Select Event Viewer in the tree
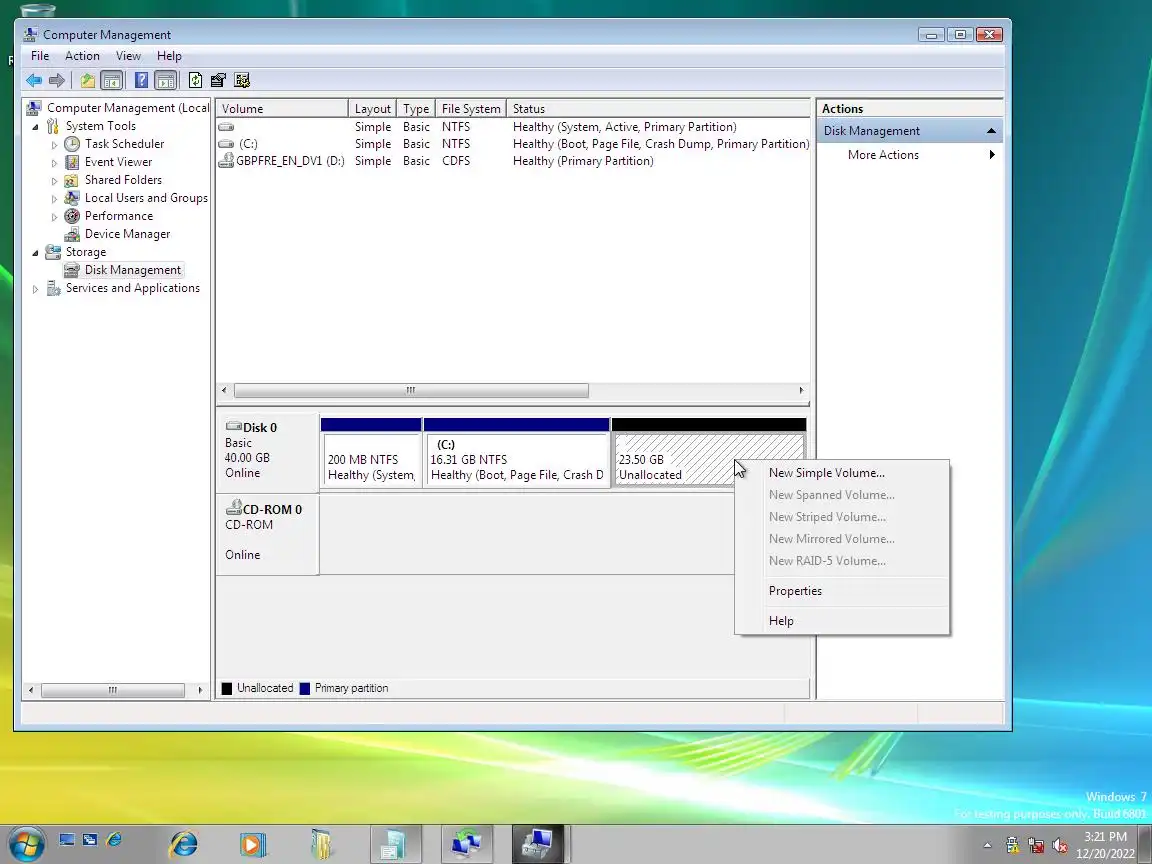Image resolution: width=1152 pixels, height=864 pixels. [x=118, y=162]
